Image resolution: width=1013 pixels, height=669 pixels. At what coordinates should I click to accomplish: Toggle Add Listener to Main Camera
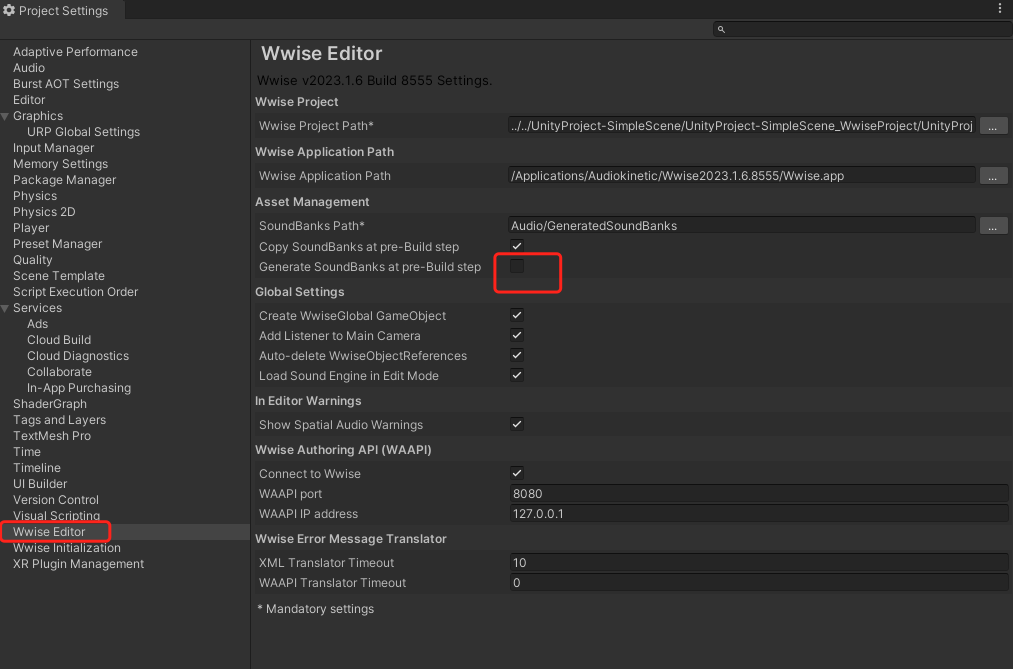point(517,335)
